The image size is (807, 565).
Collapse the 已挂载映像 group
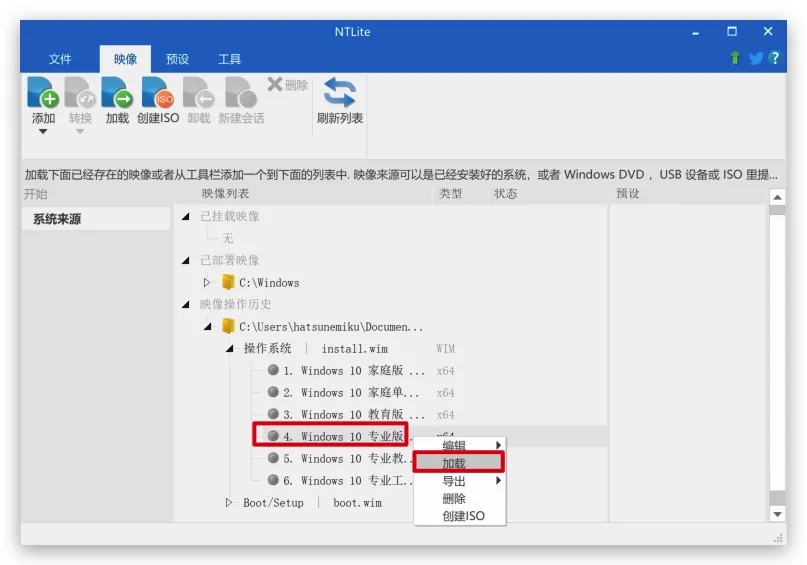(186, 217)
